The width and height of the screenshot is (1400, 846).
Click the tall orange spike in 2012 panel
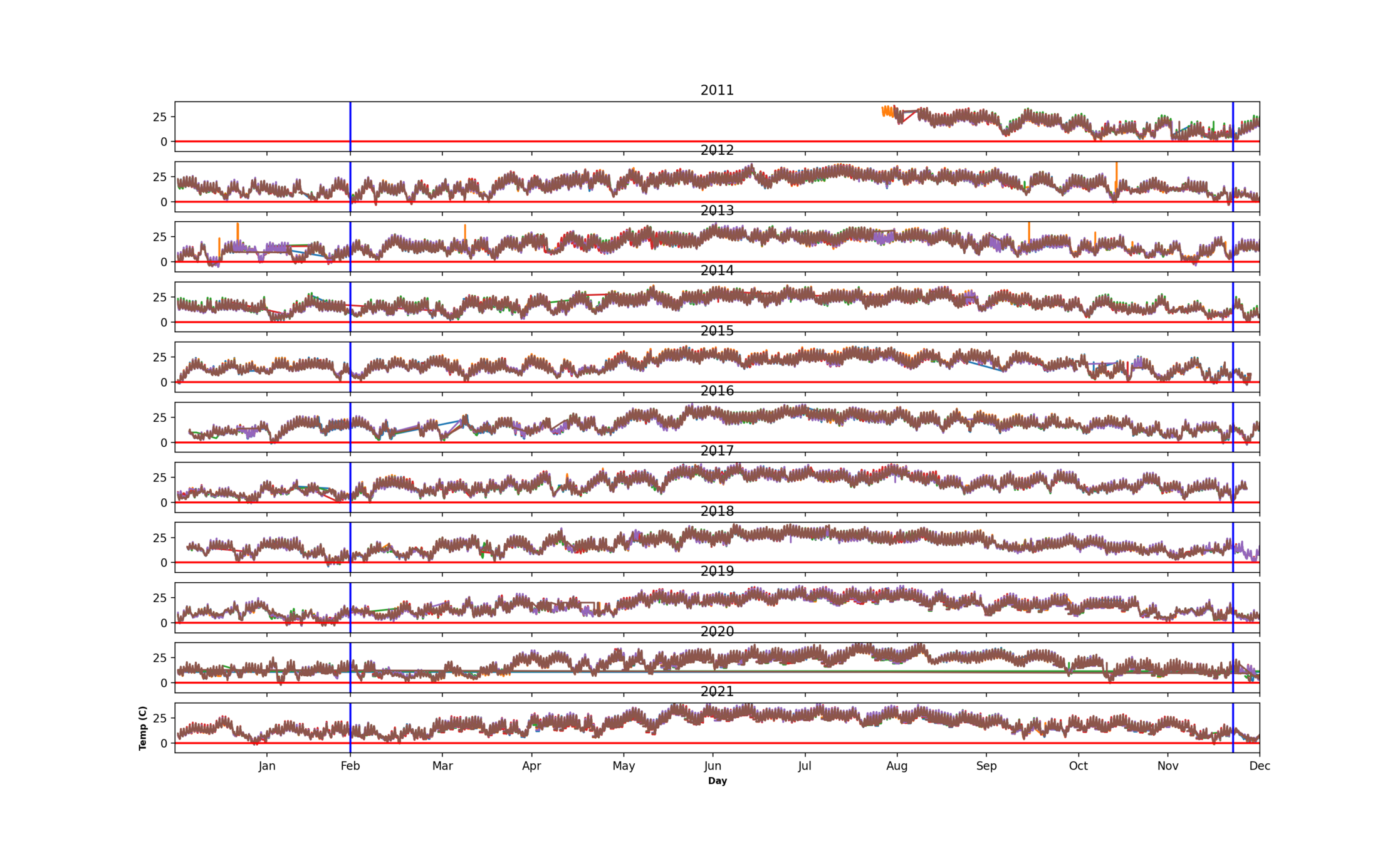[x=1117, y=169]
